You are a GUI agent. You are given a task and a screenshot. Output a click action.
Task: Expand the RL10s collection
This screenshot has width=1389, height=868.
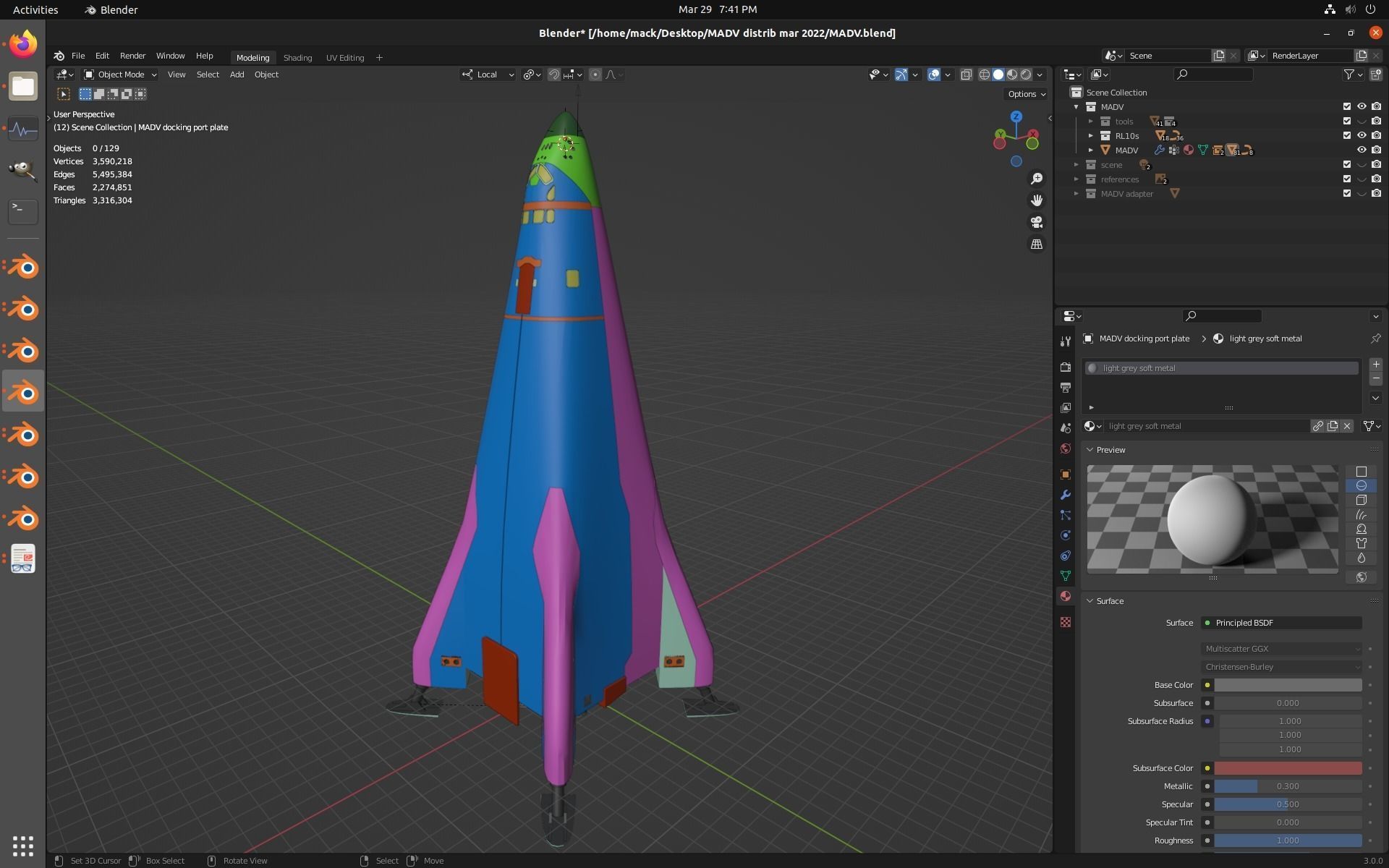[x=1091, y=136]
